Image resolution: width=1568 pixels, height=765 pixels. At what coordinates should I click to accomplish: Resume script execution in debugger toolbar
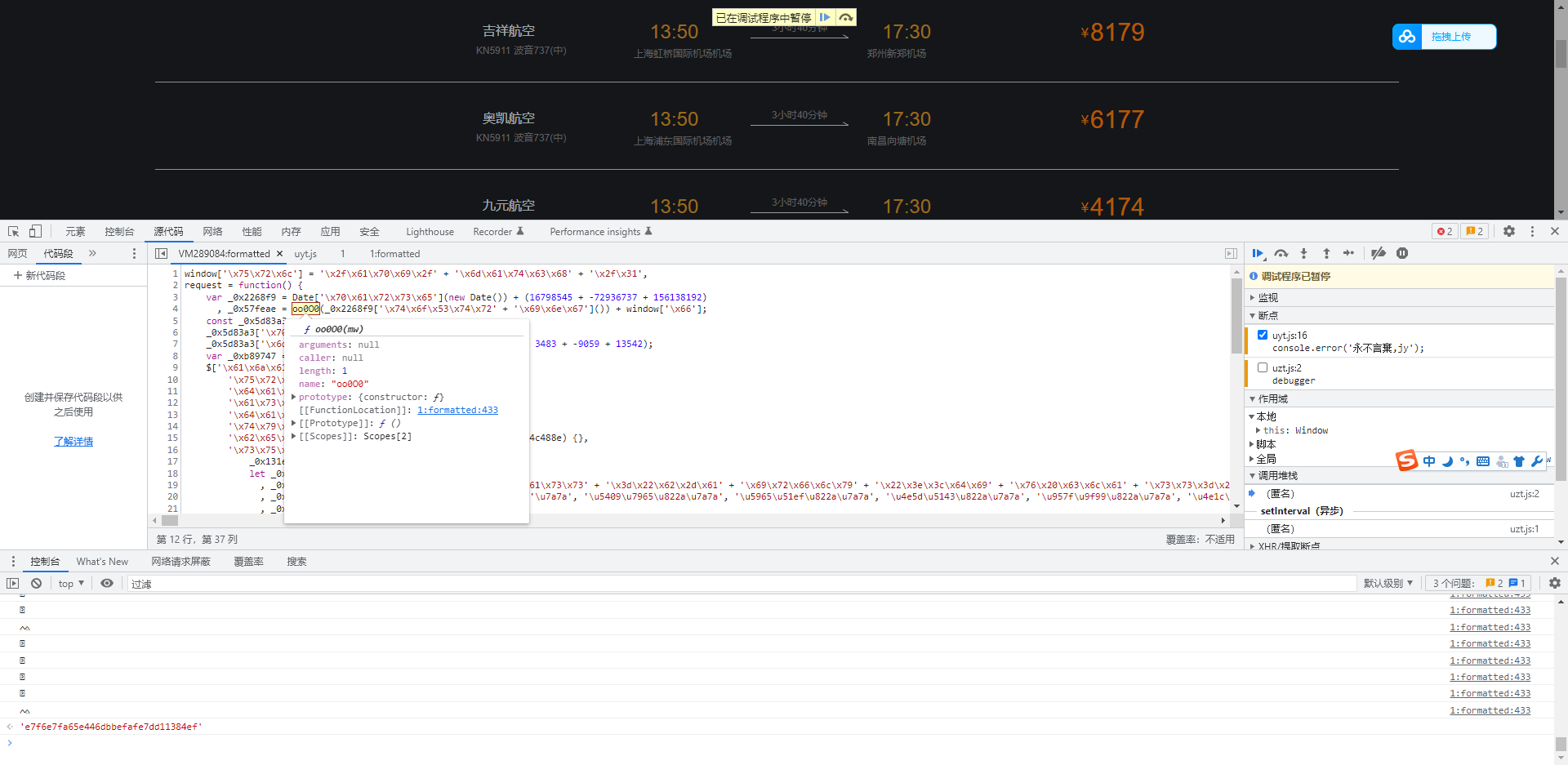pos(1258,254)
